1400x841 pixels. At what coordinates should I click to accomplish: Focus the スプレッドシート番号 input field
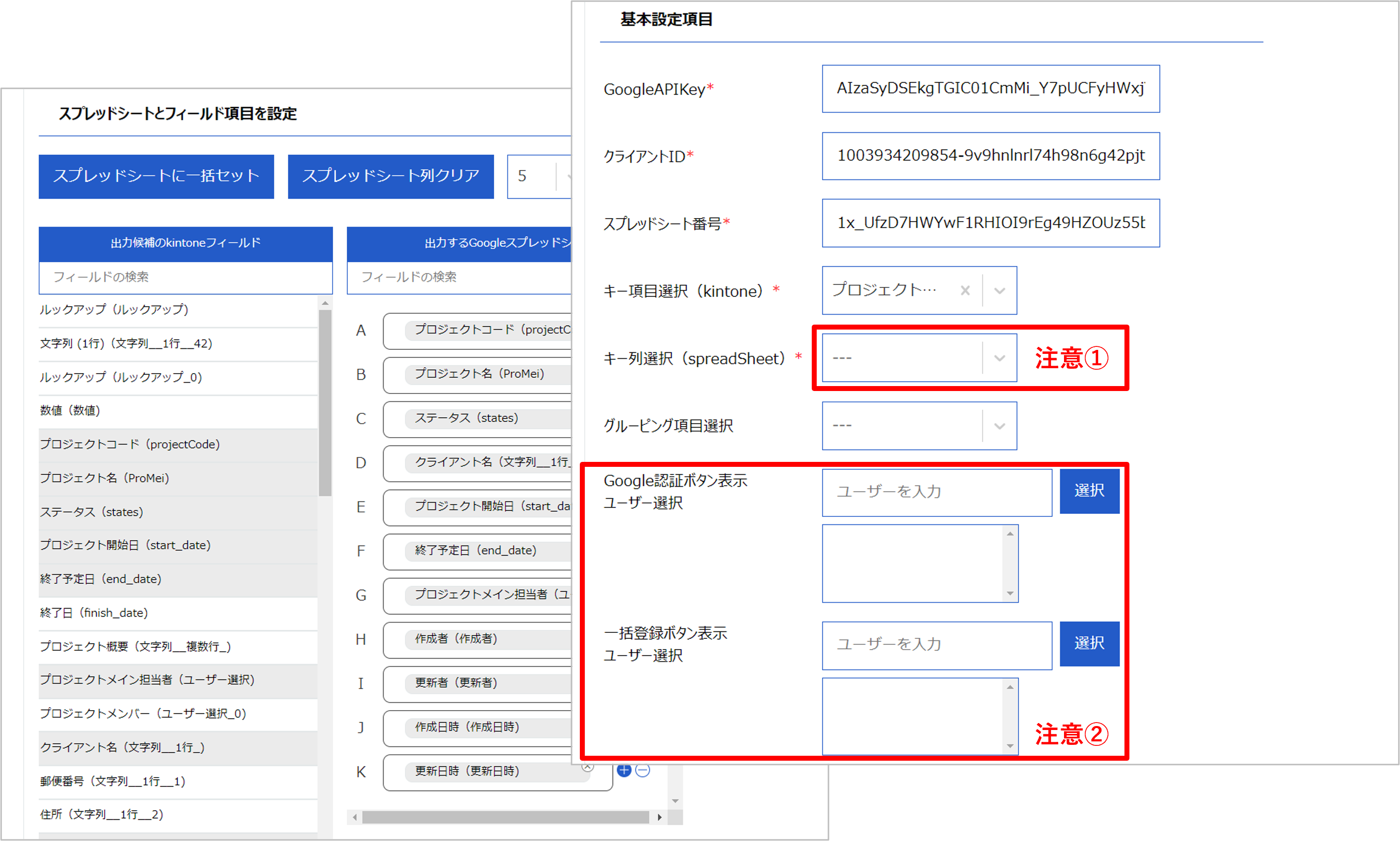pyautogui.click(x=990, y=223)
